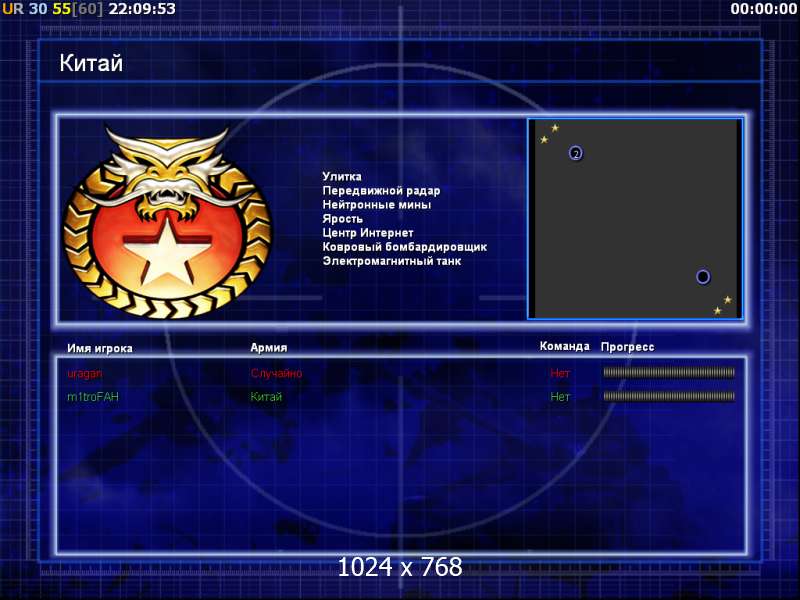Click the "Ярость" ability entry
The image size is (800, 600).
pos(342,219)
